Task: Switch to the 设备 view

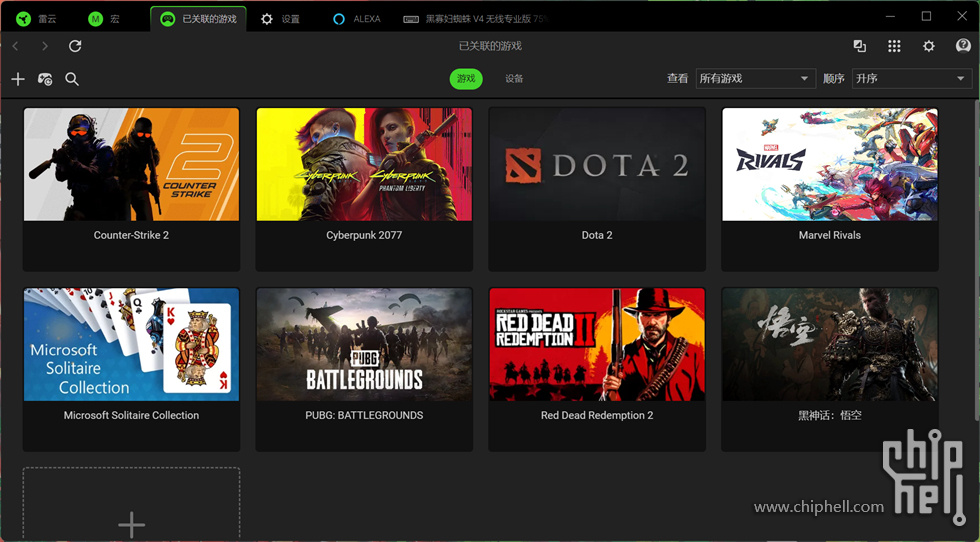Action: click(x=514, y=79)
